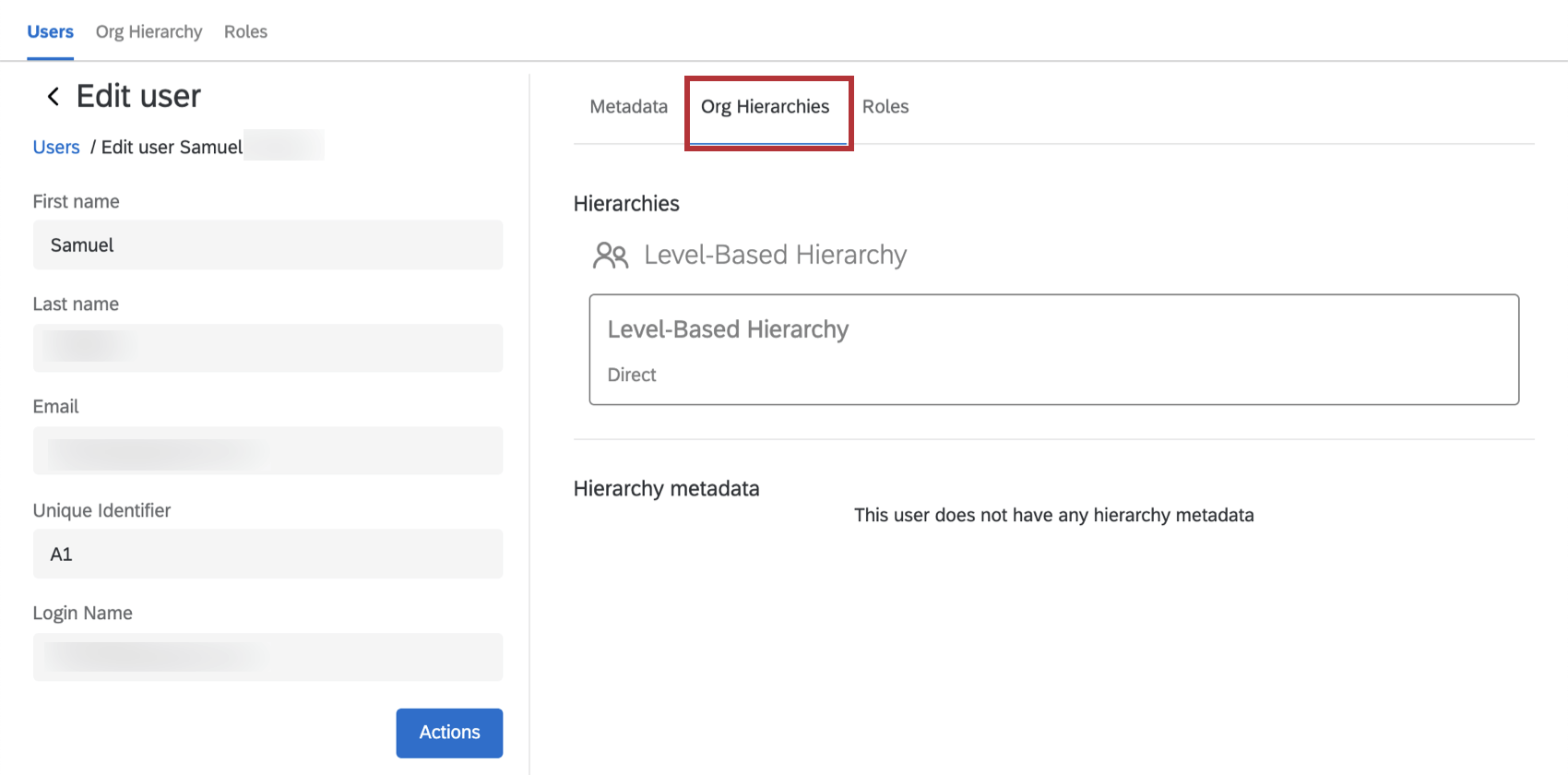
Task: Click the Level-Based Hierarchy heading above the card
Action: tap(775, 255)
